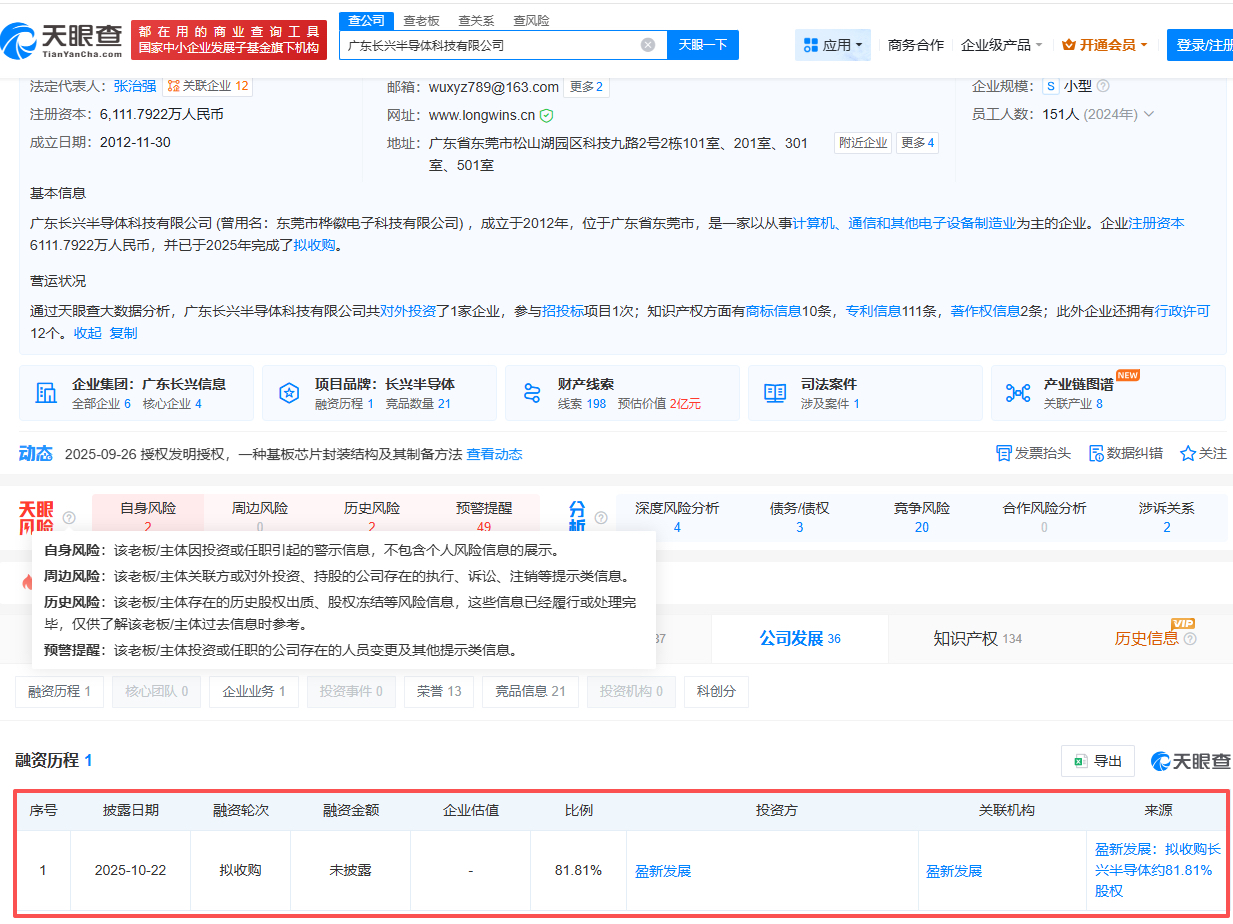Screen dimensions: 1233x924
Task: Open the 开通会员 membership dropdown
Action: pyautogui.click(x=1104, y=45)
